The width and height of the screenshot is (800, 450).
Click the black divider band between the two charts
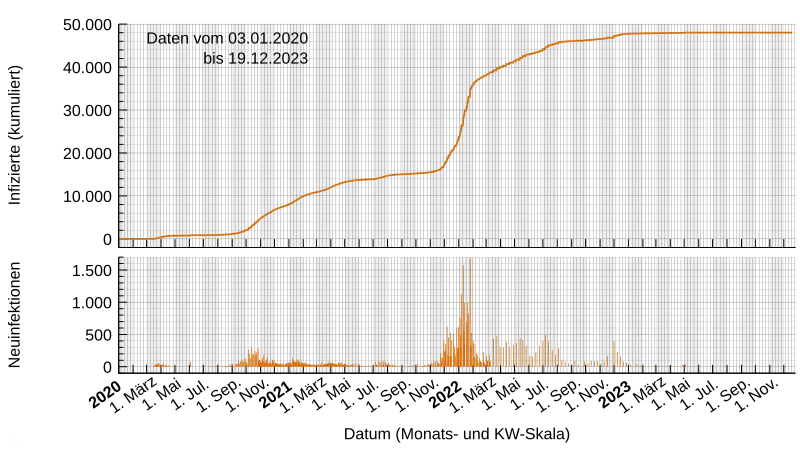tap(460, 252)
